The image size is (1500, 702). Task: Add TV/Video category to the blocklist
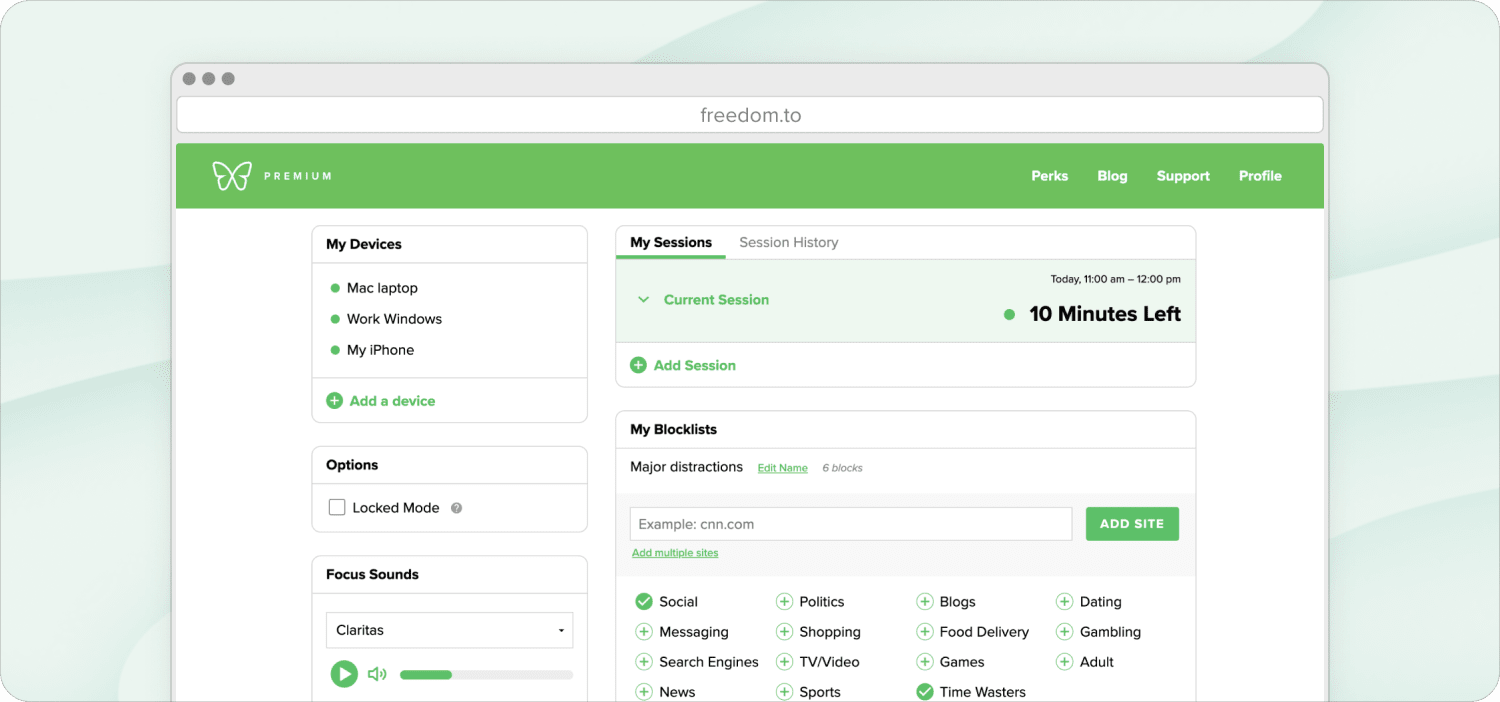(784, 662)
